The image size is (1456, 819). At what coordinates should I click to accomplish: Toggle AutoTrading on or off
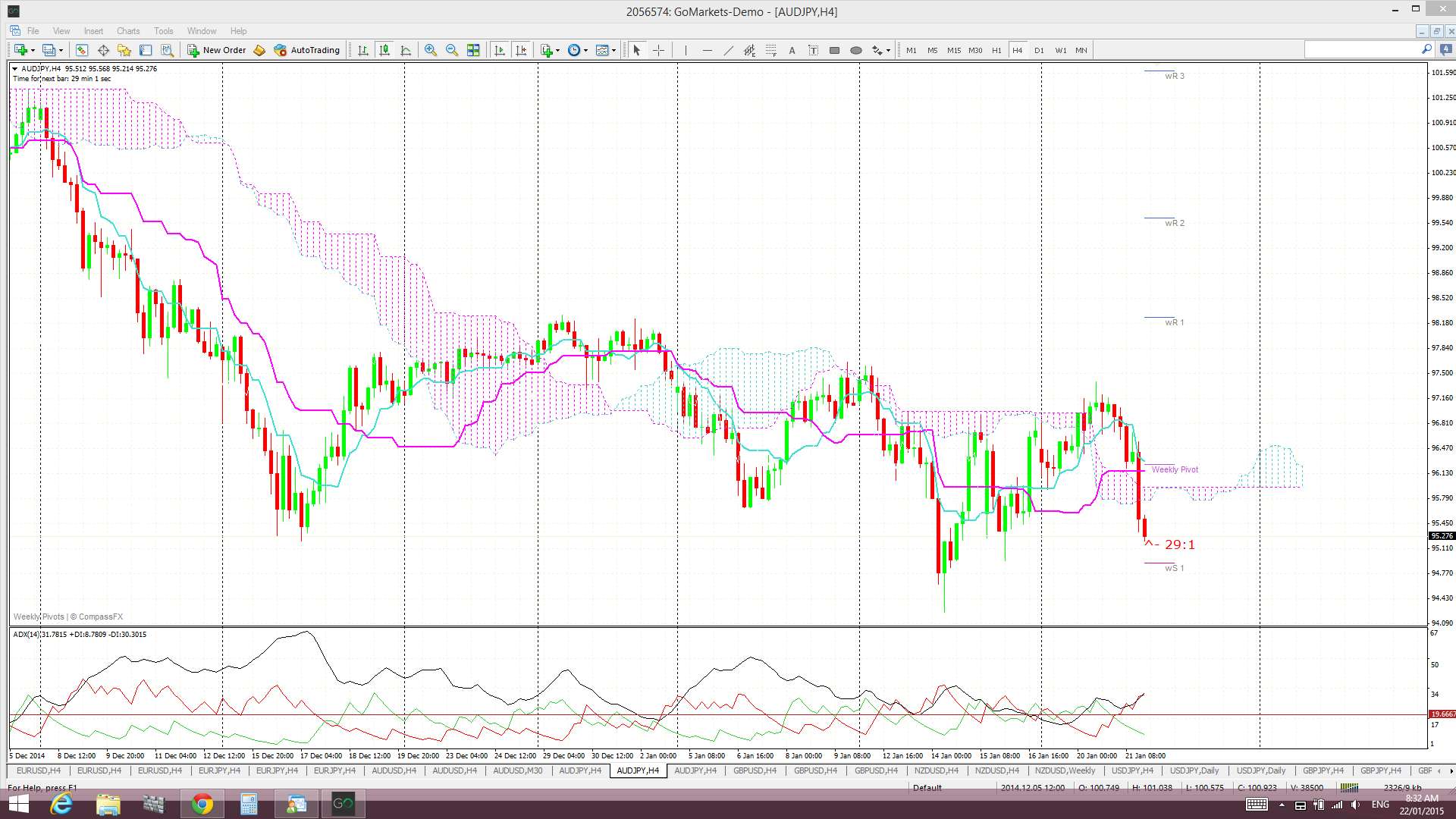pos(307,50)
